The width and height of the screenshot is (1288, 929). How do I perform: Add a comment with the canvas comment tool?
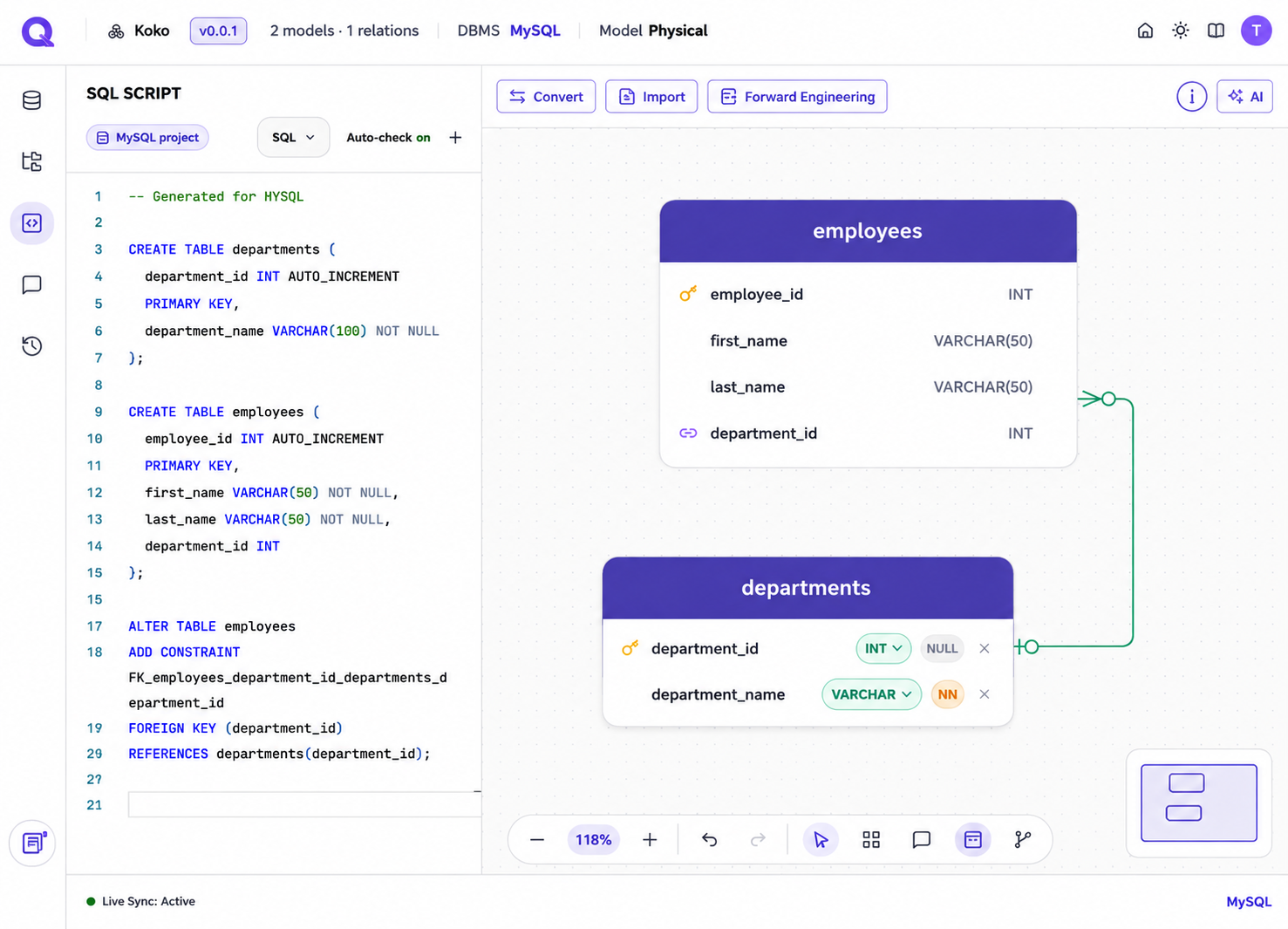click(x=922, y=840)
